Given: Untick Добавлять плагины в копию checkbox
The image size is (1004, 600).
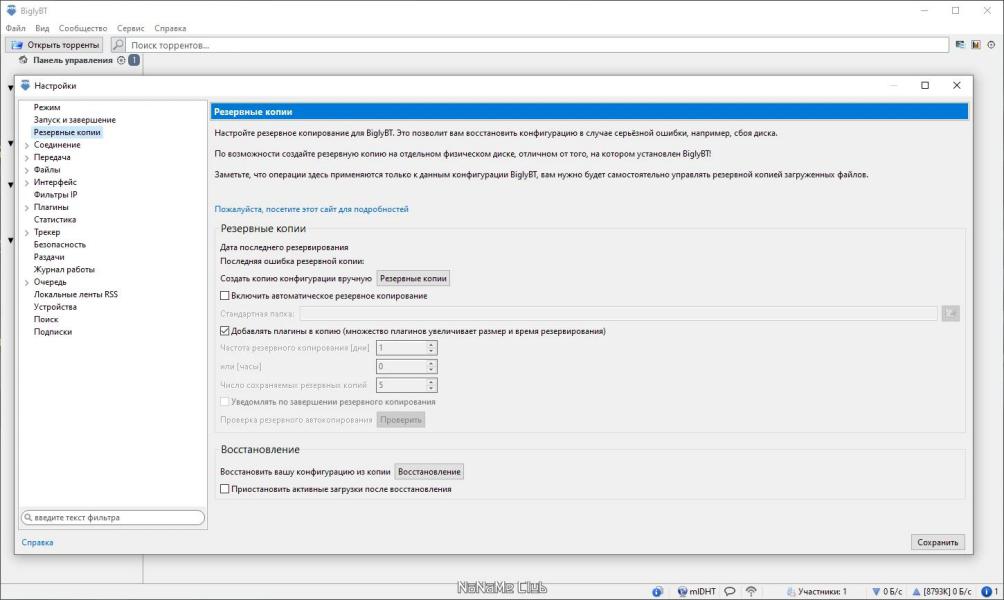Looking at the screenshot, I should pos(225,331).
